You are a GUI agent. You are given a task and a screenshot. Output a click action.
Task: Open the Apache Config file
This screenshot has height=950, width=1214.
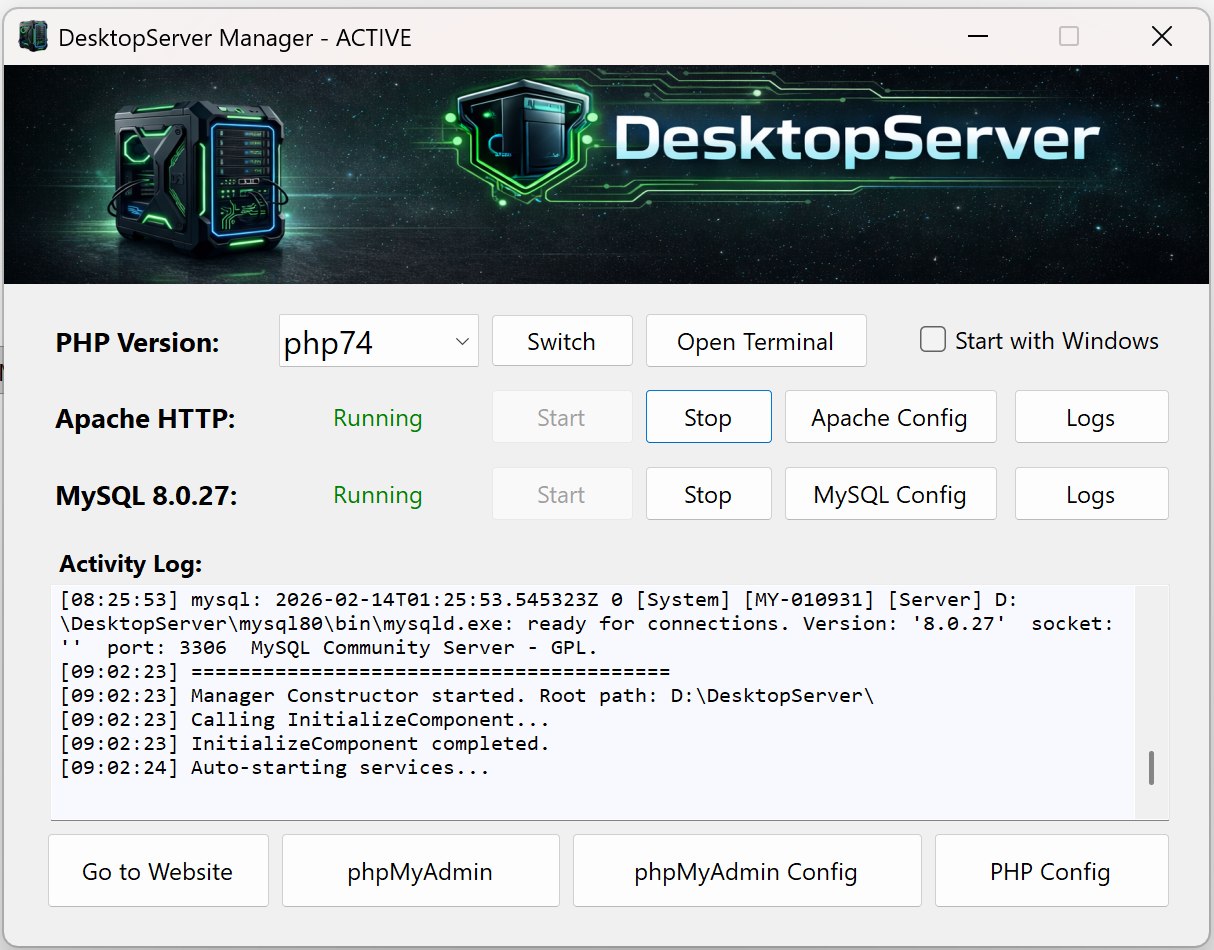[x=890, y=417]
